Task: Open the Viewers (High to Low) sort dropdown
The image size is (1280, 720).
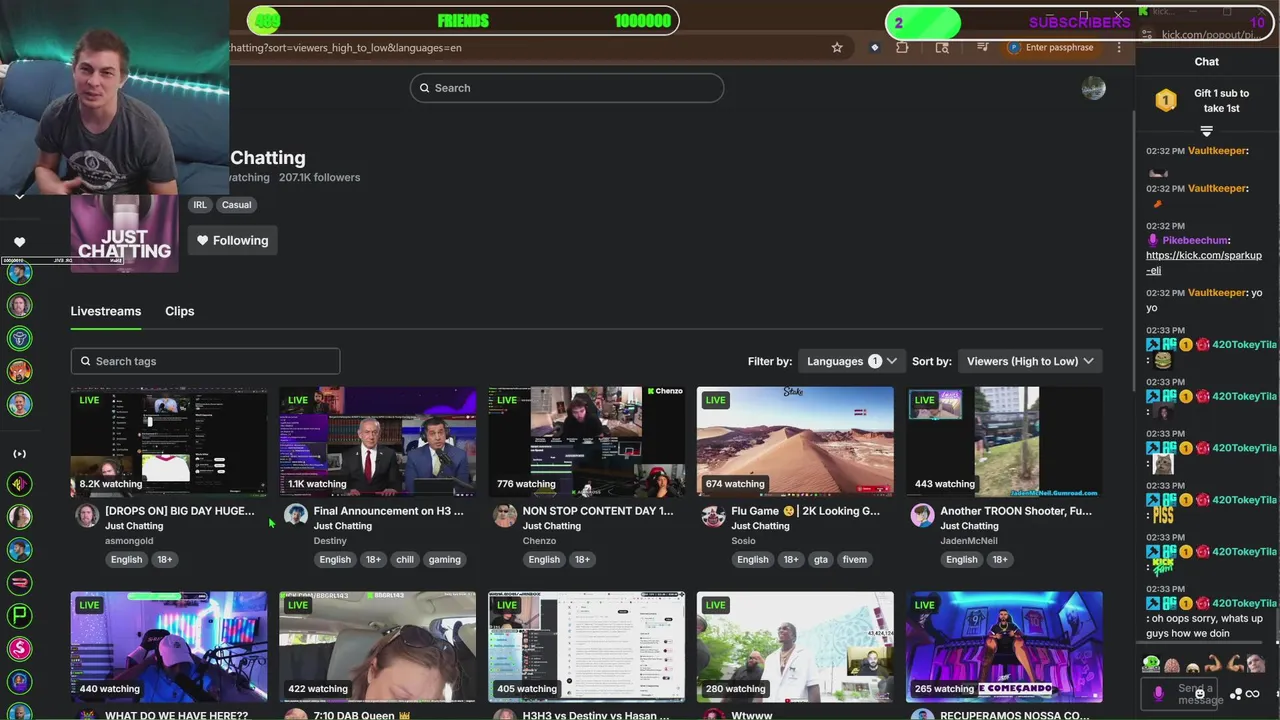Action: pyautogui.click(x=1030, y=361)
